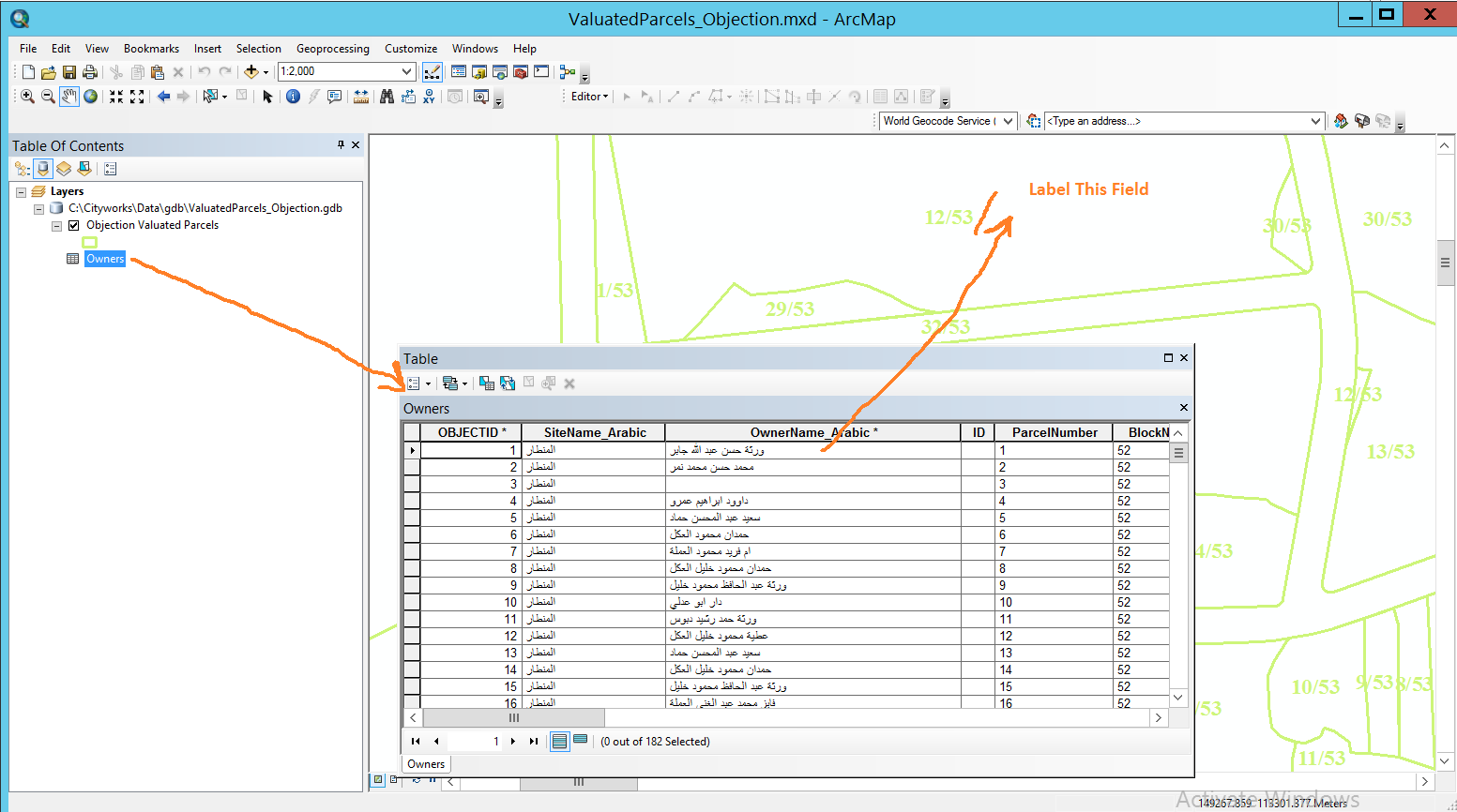Open the Bookmarks menu
Image resolution: width=1457 pixels, height=812 pixels.
click(x=151, y=49)
